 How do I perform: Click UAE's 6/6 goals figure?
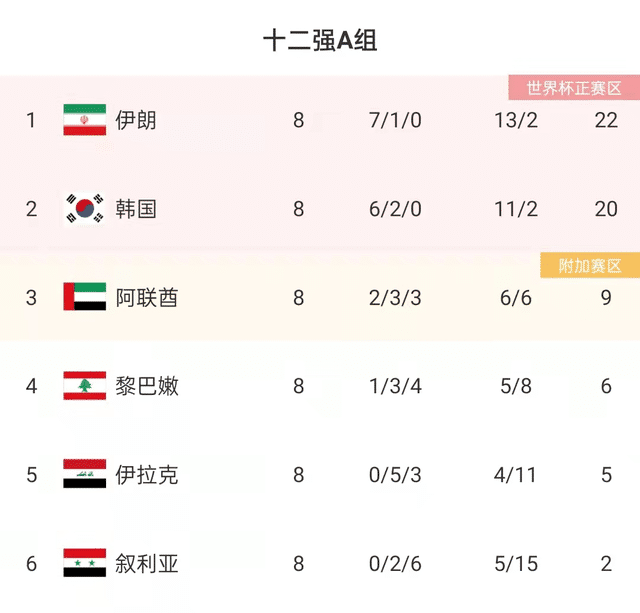[516, 297]
